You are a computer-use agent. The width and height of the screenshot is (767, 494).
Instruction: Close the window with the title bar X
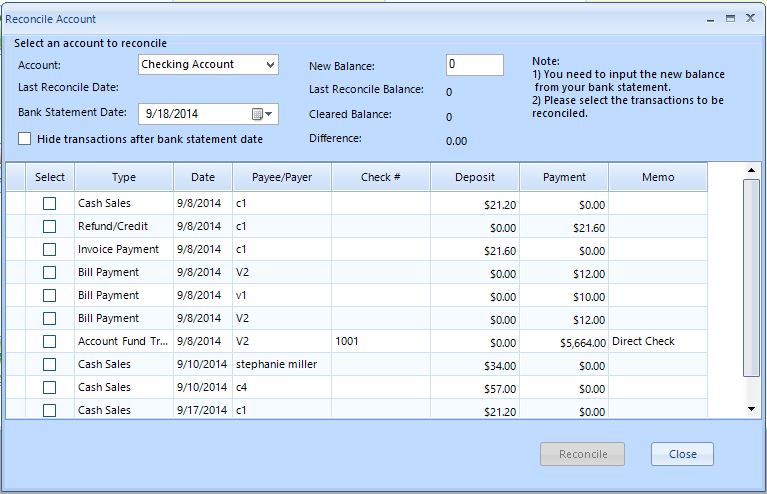[750, 18]
